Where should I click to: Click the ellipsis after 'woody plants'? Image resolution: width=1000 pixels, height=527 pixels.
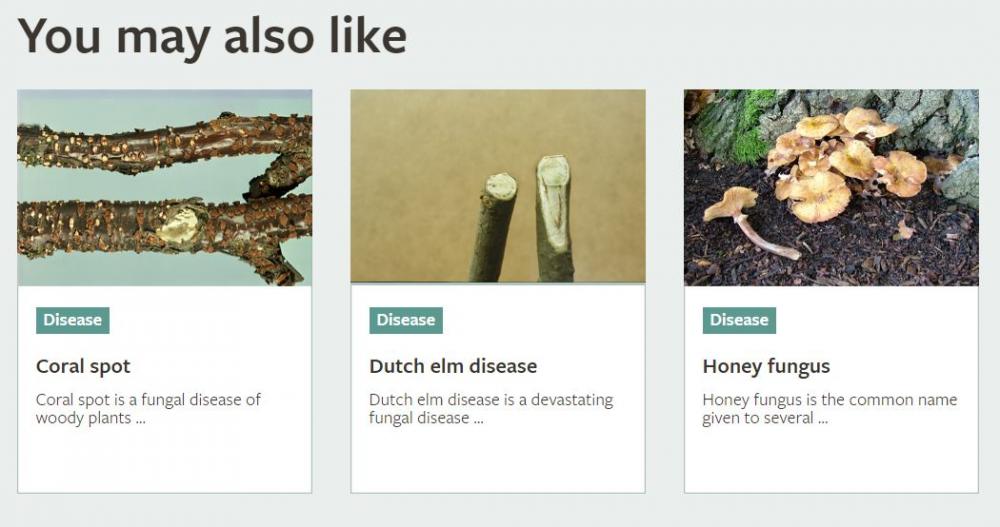point(140,422)
